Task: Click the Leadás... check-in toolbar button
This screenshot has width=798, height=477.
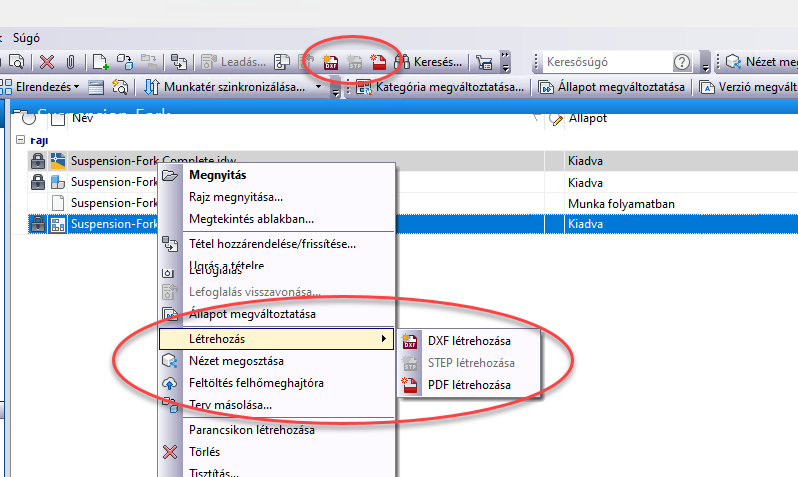Action: 234,62
